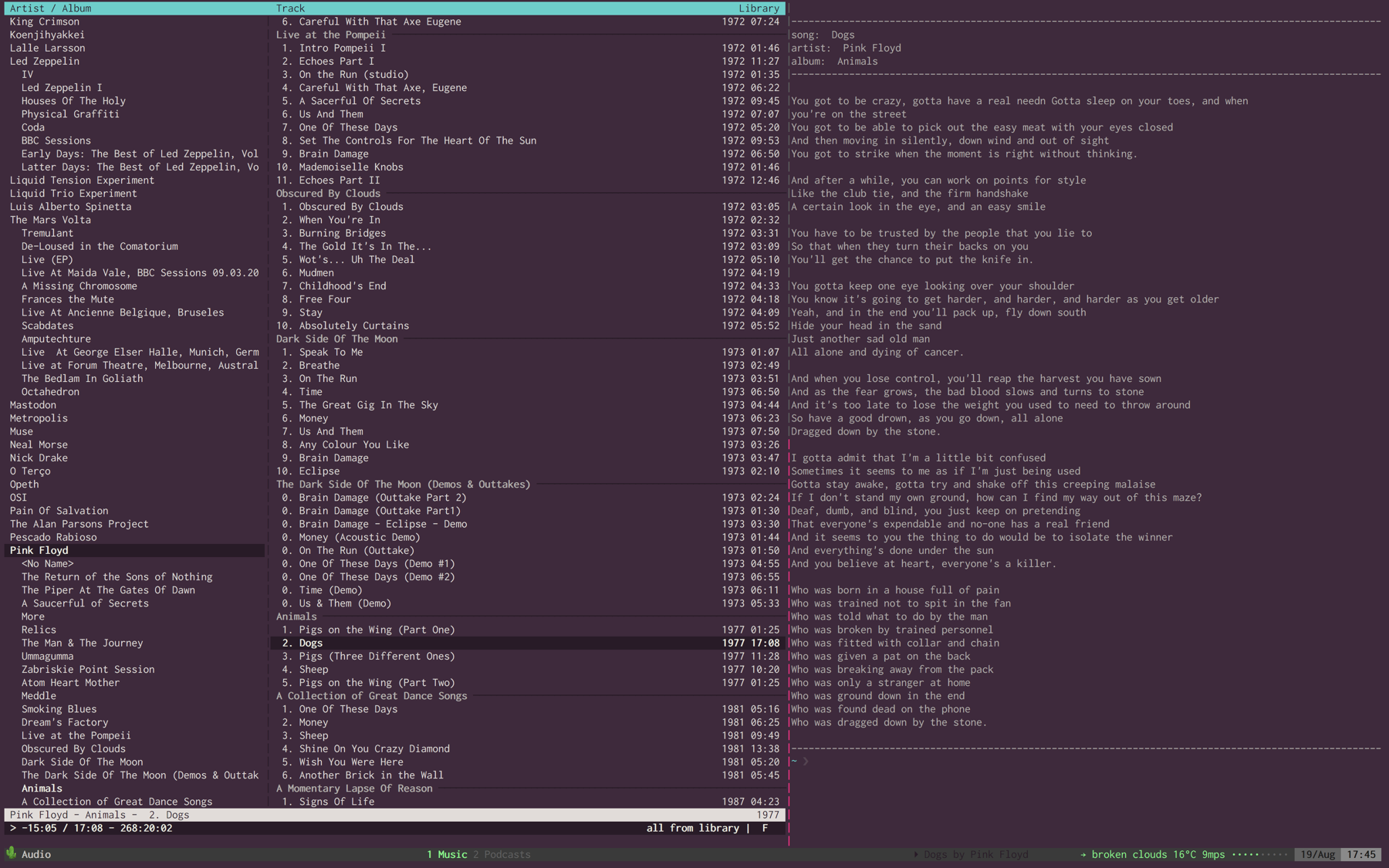This screenshot has width=1389, height=868.
Task: Click the all from library status
Action: click(692, 828)
